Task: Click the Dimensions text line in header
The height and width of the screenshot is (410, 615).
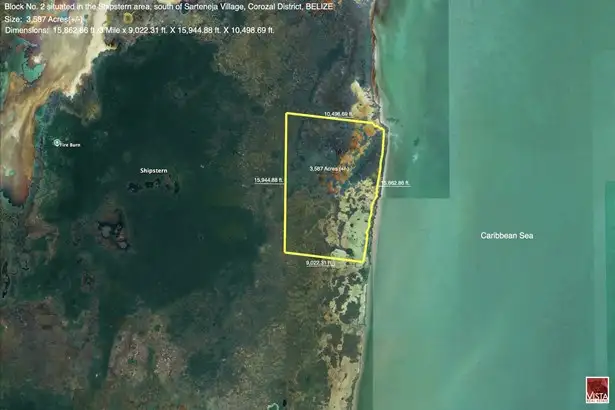Action: [139, 31]
